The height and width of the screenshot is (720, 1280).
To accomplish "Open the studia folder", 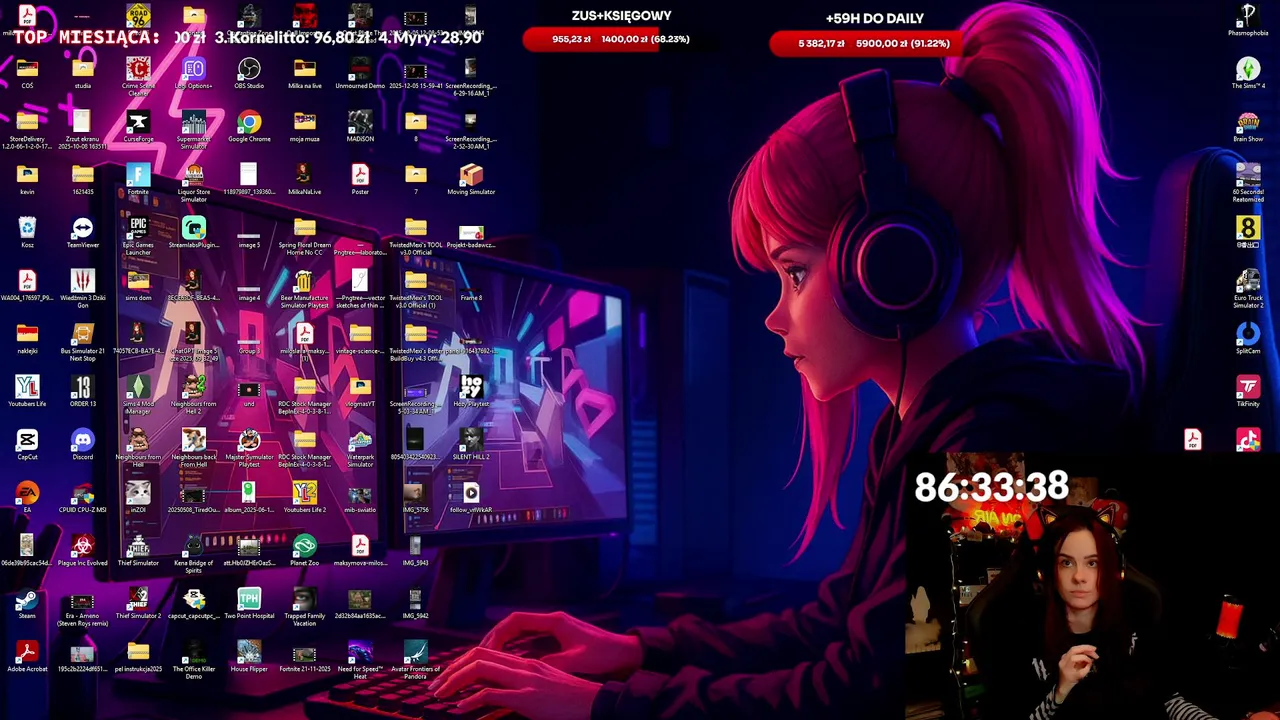I will tap(83, 72).
